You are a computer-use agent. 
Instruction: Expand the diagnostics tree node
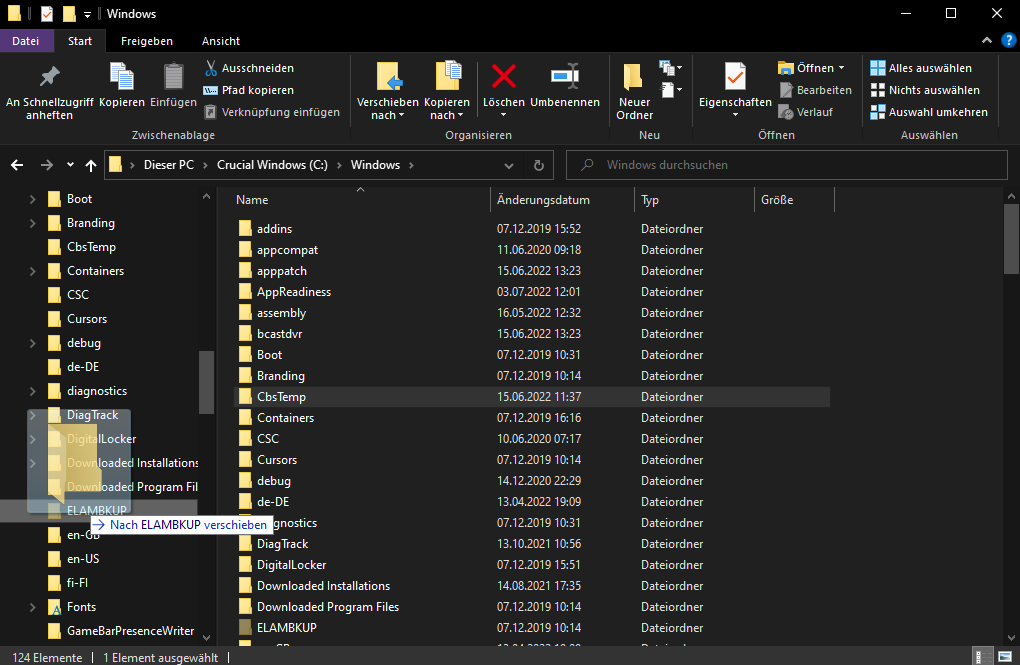33,391
